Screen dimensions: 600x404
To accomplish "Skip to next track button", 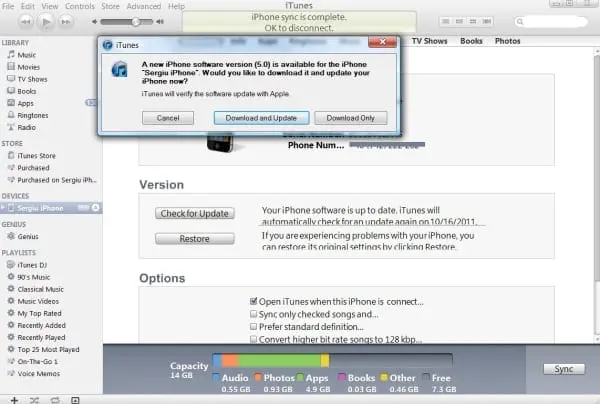I will (66, 22).
